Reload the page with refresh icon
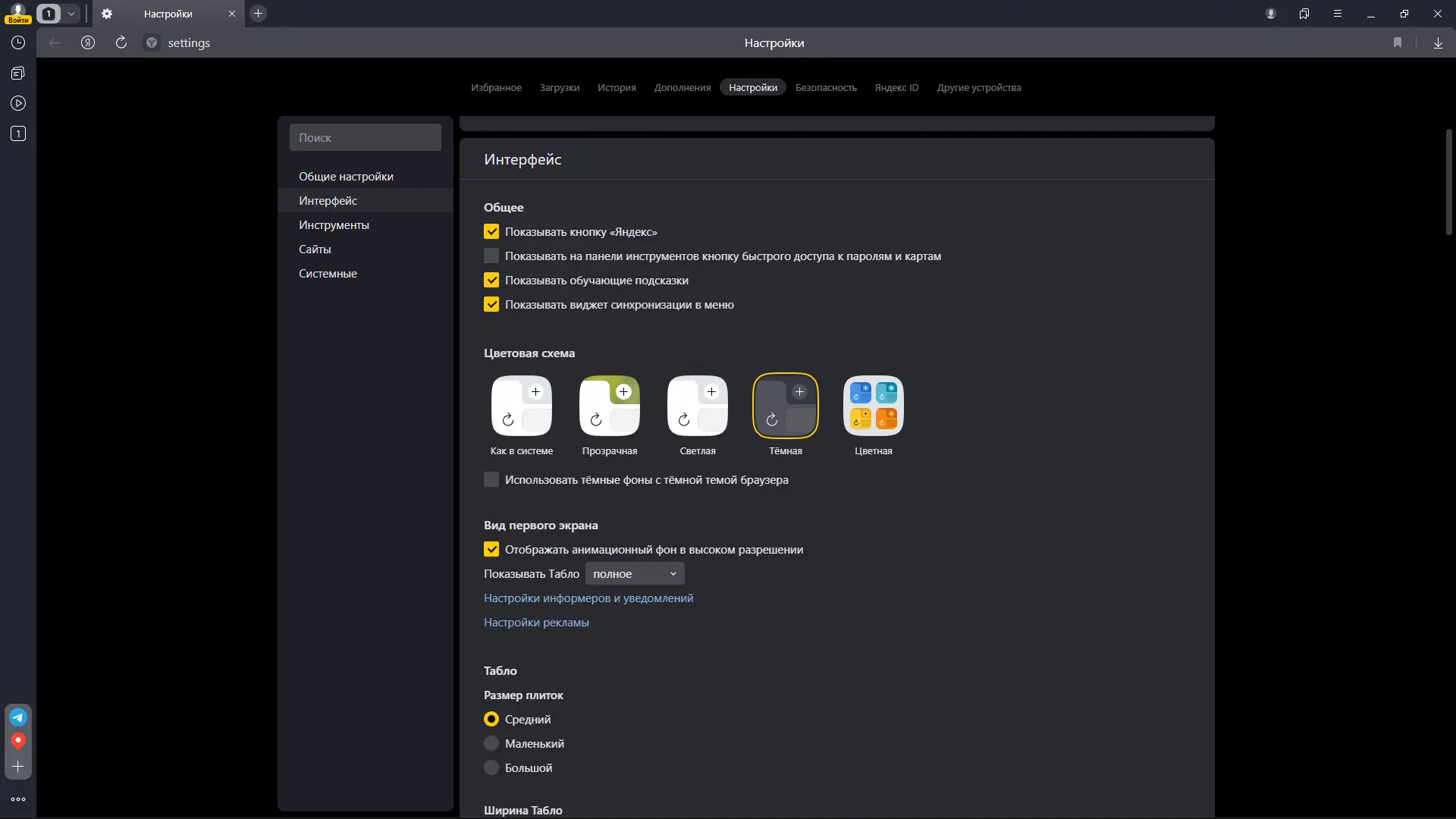This screenshot has width=1456, height=819. tap(121, 43)
